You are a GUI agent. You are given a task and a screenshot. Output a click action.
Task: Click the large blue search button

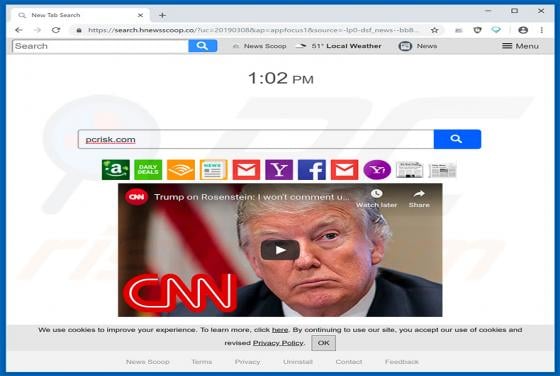pos(457,139)
